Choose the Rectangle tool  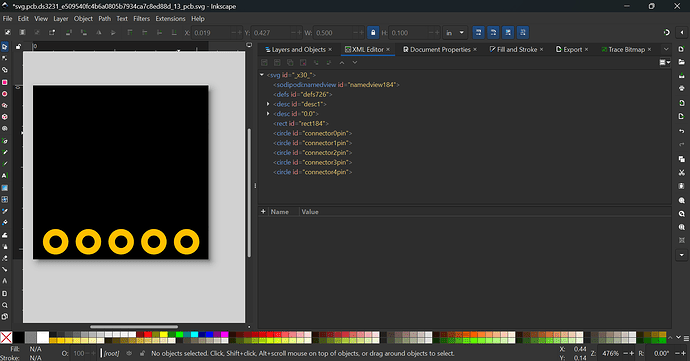point(5,82)
